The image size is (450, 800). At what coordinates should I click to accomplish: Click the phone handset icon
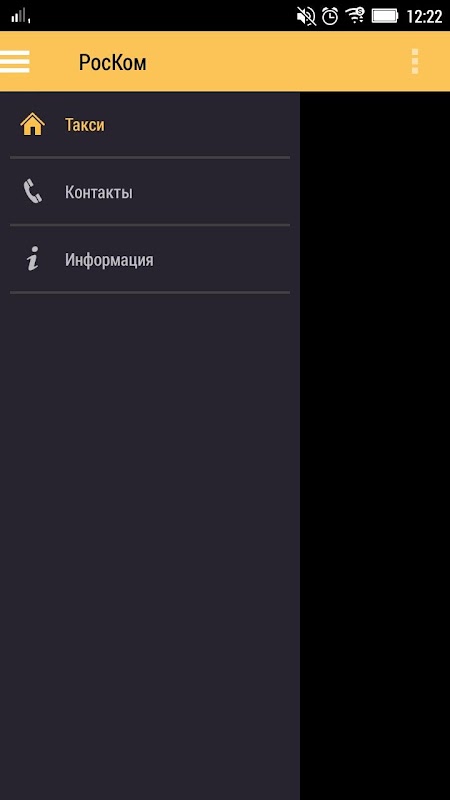[33, 192]
